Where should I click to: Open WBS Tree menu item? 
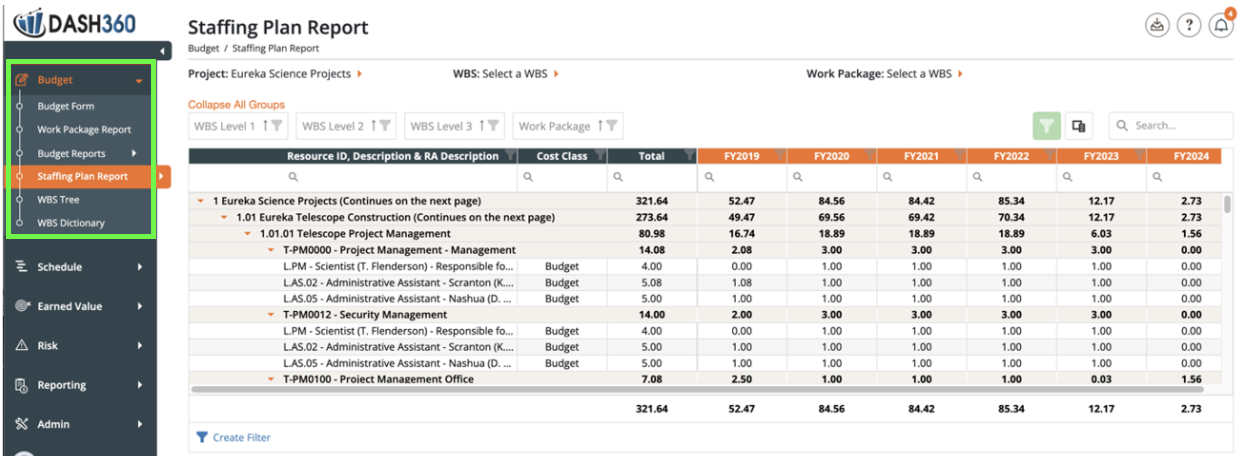click(58, 199)
